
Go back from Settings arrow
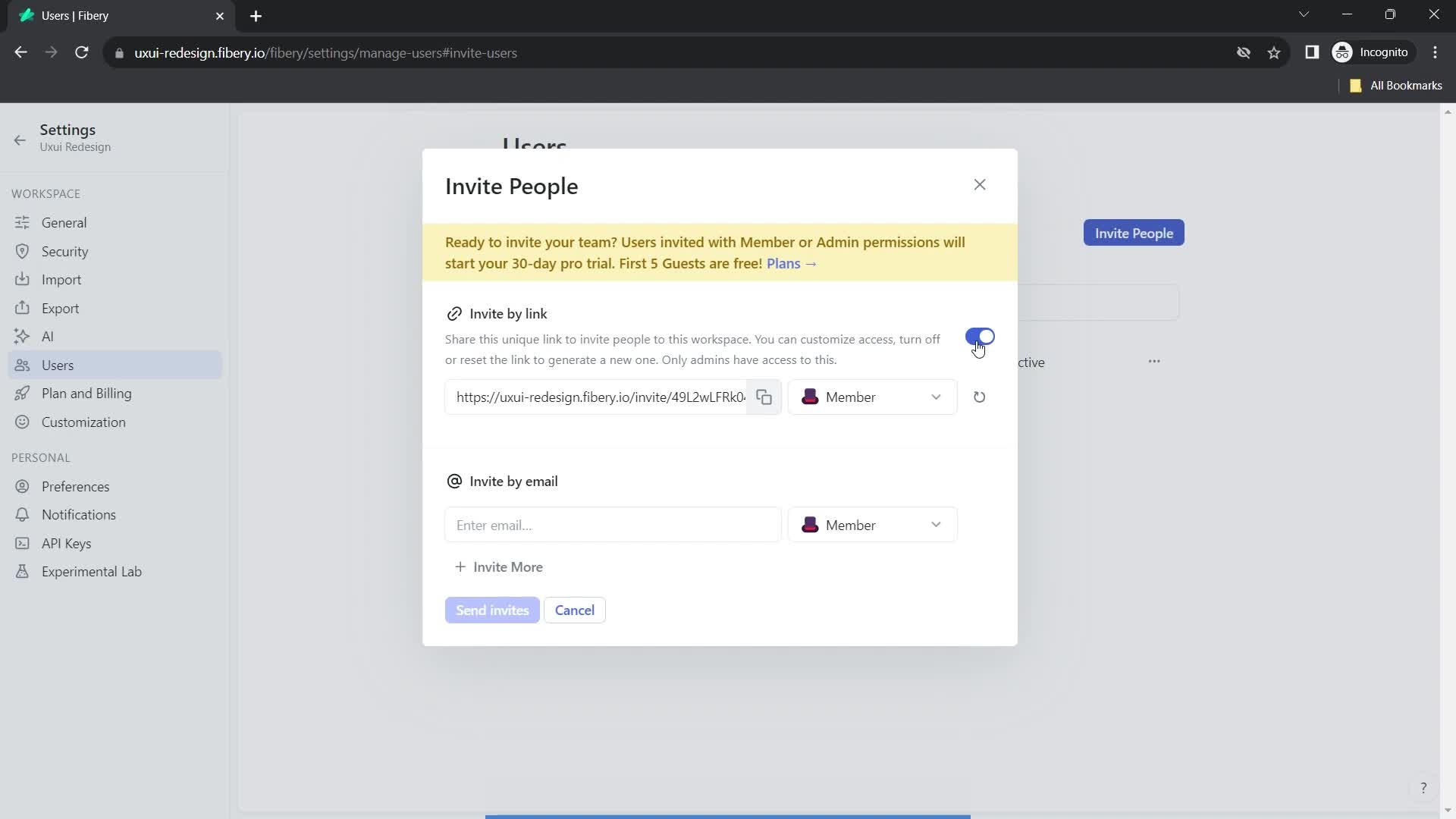pyautogui.click(x=20, y=140)
